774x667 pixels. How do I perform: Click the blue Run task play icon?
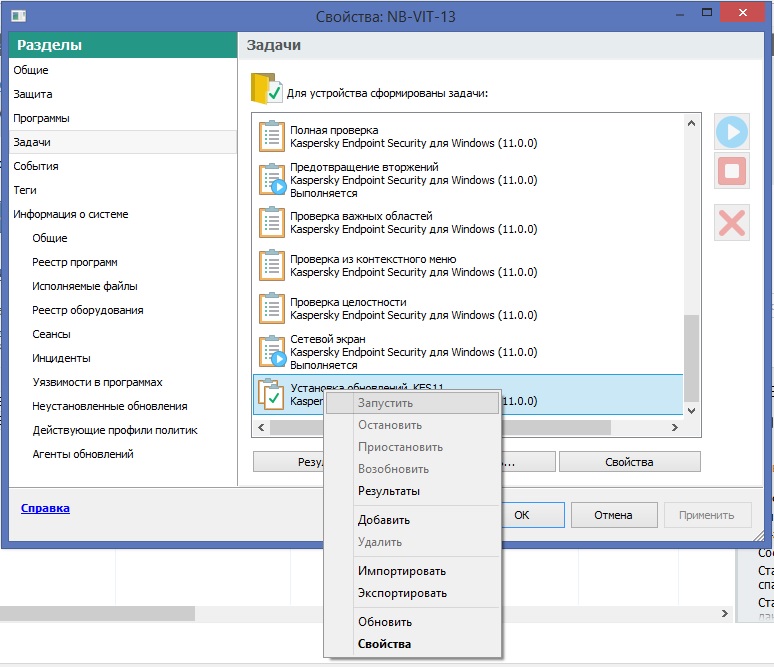click(732, 132)
